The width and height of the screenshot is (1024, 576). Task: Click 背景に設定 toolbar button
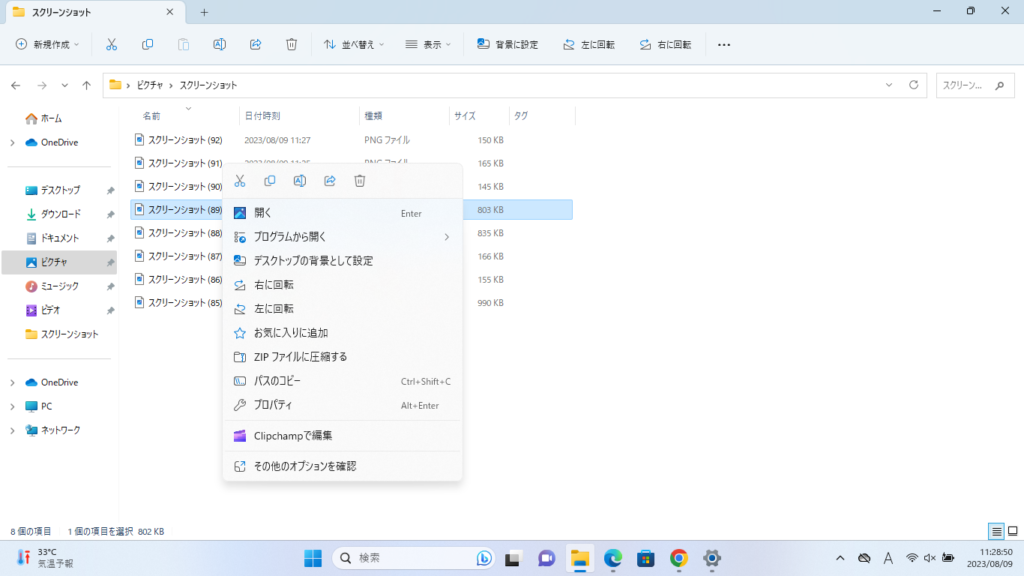coord(508,44)
